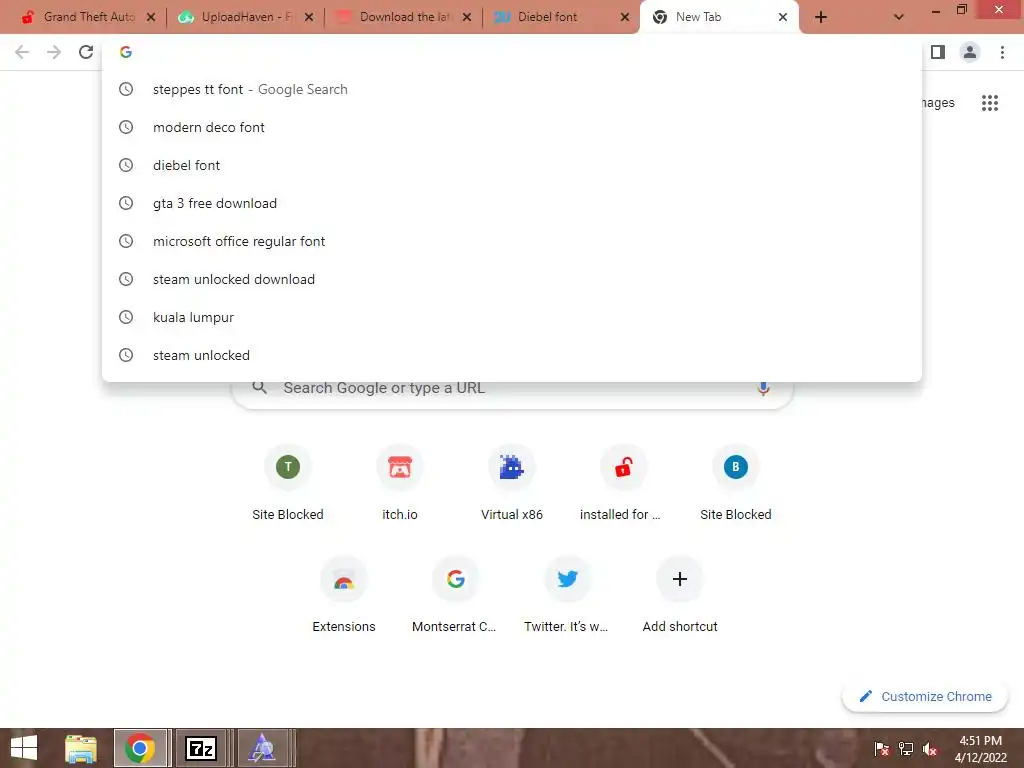
Task: Expand the tab search dropdown arrow
Action: [x=899, y=18]
